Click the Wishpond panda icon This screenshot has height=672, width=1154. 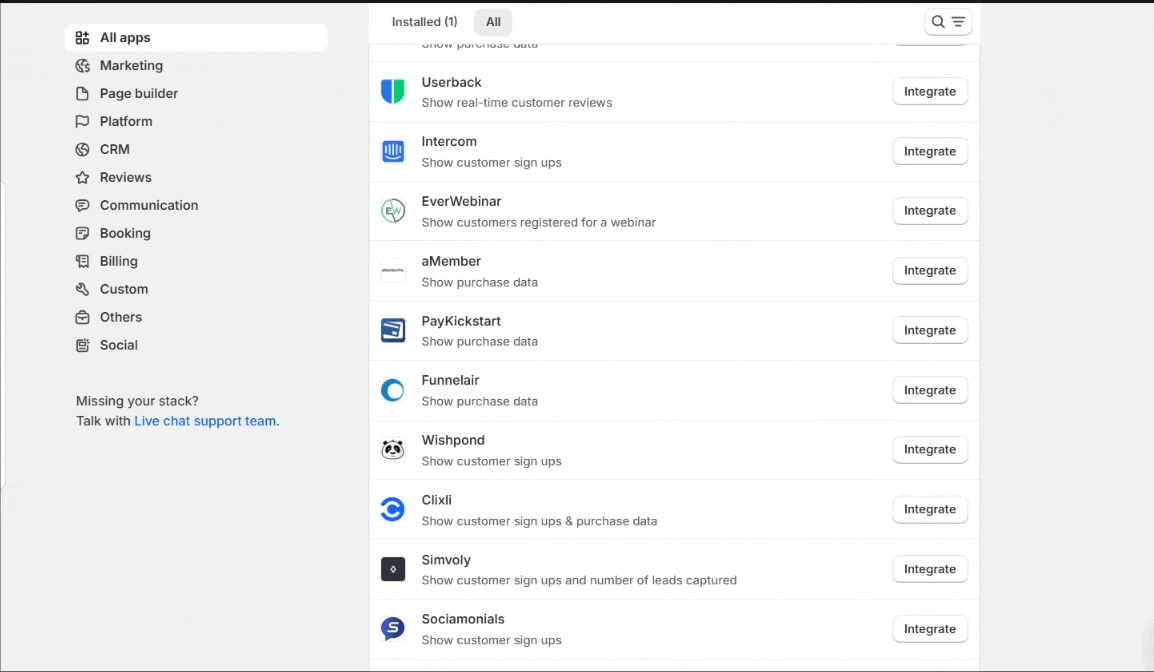tap(393, 450)
